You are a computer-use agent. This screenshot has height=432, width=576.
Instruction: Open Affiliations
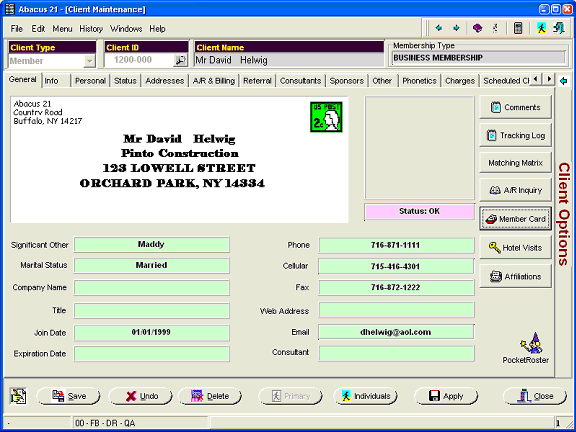pos(515,276)
